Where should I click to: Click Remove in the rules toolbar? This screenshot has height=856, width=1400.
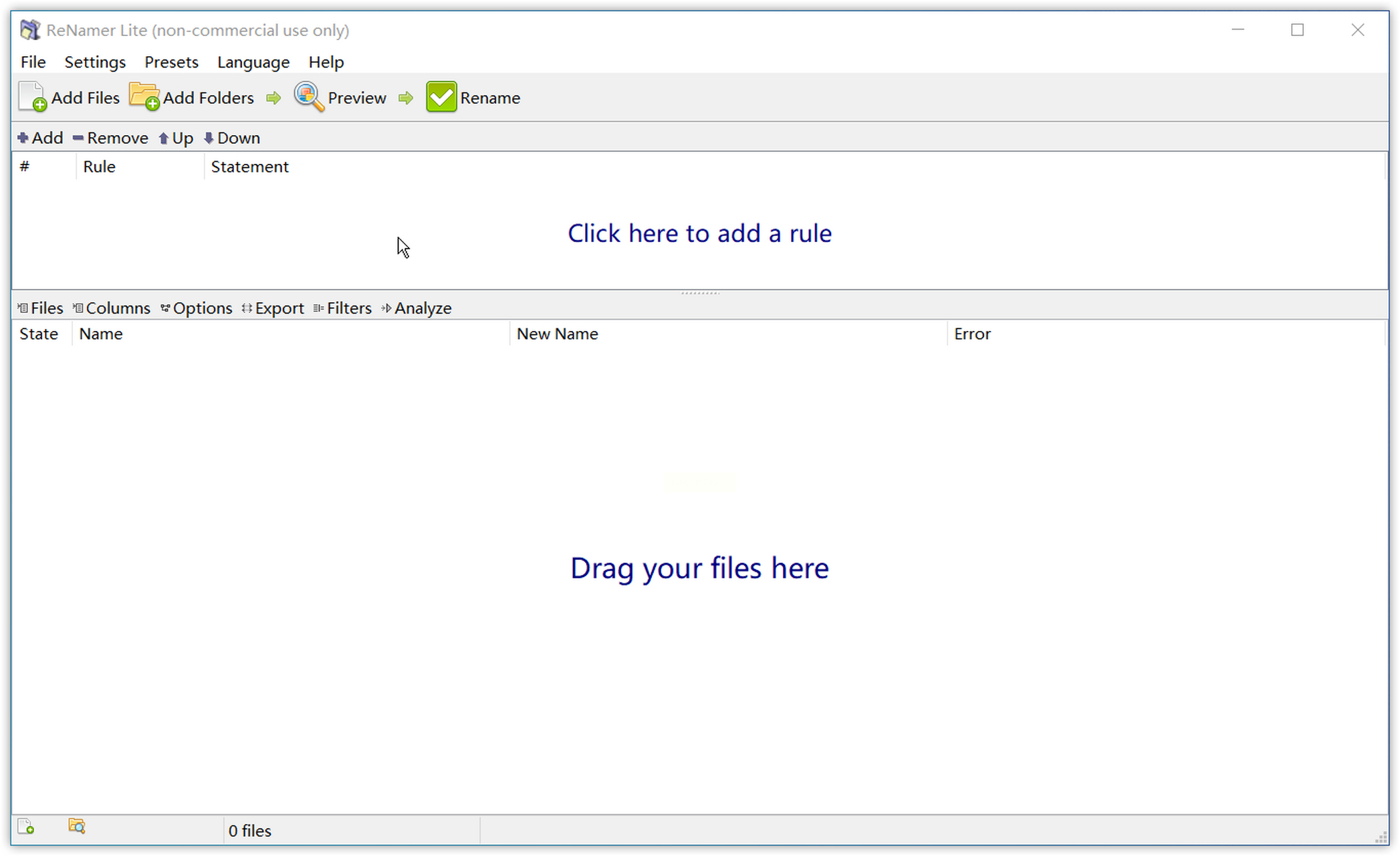coord(110,138)
